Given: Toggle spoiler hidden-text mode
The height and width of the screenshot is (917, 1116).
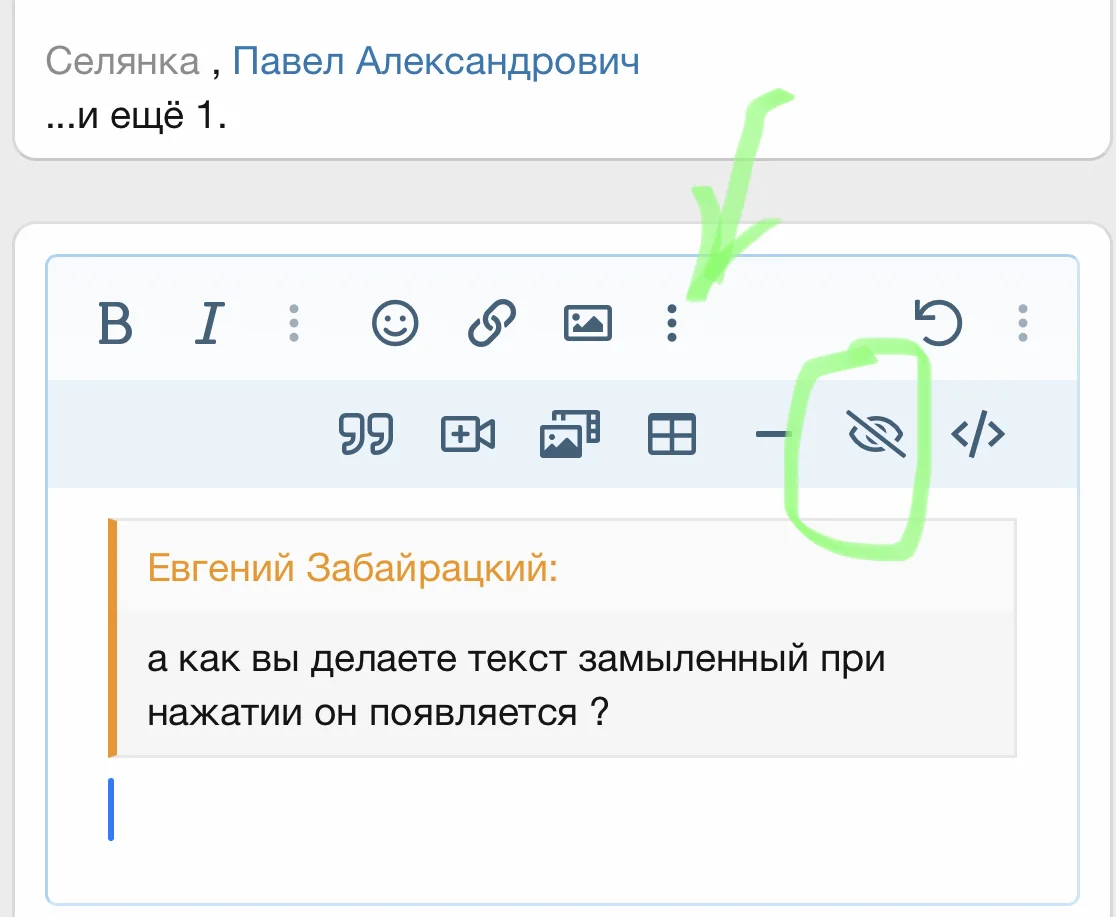Looking at the screenshot, I should 875,434.
